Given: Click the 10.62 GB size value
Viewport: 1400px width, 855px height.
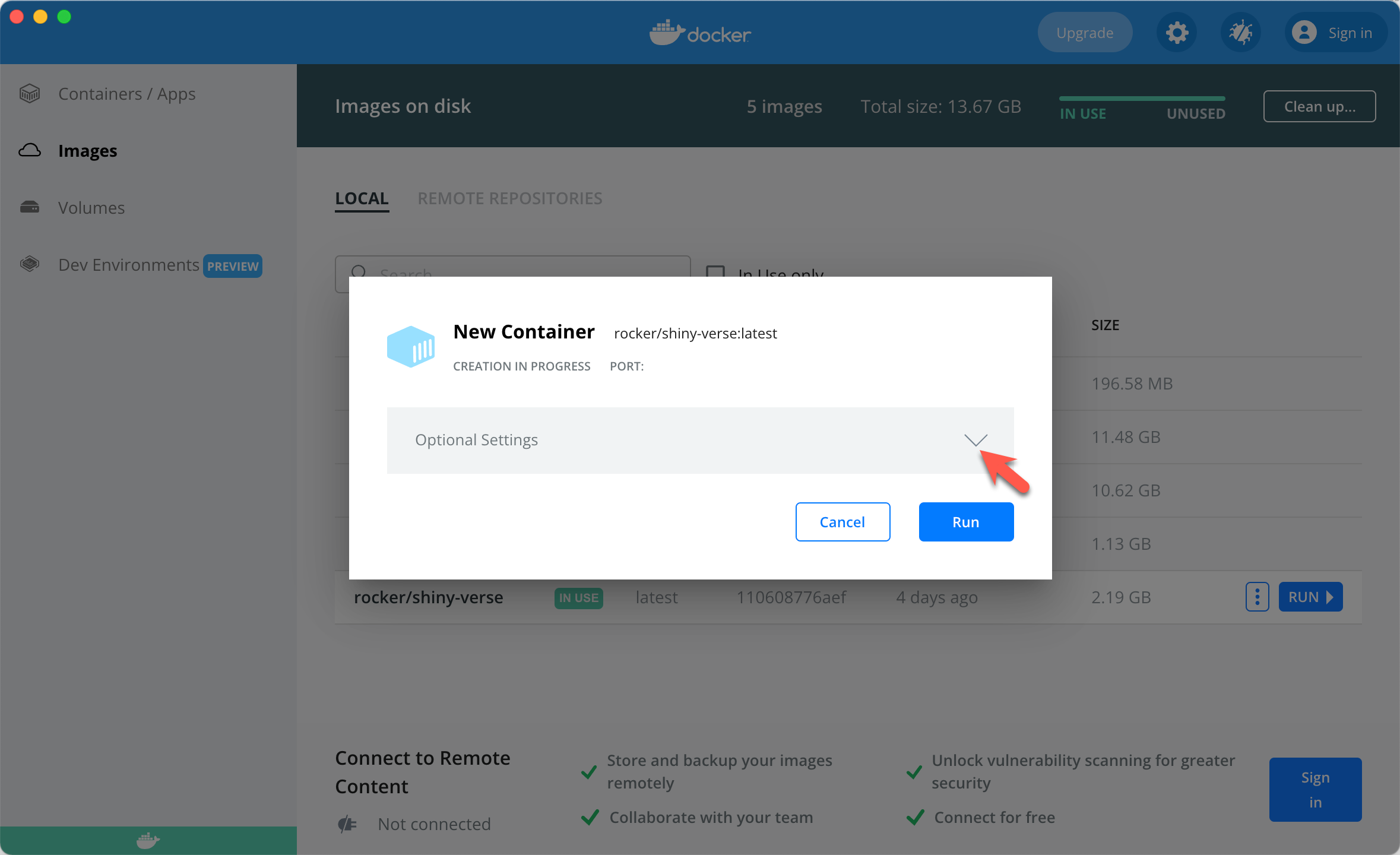Looking at the screenshot, I should pyautogui.click(x=1126, y=490).
